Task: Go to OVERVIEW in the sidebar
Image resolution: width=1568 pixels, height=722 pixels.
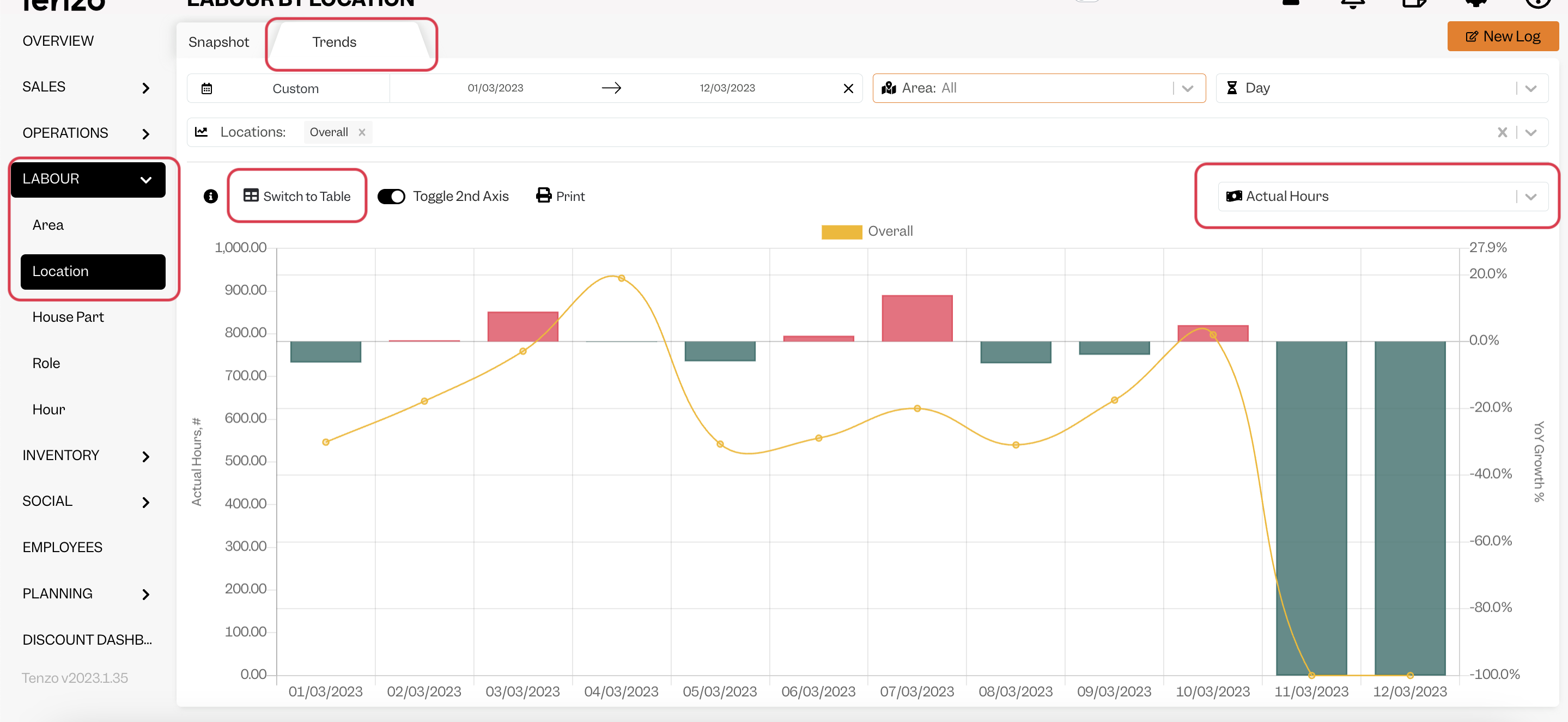Action: [x=58, y=41]
